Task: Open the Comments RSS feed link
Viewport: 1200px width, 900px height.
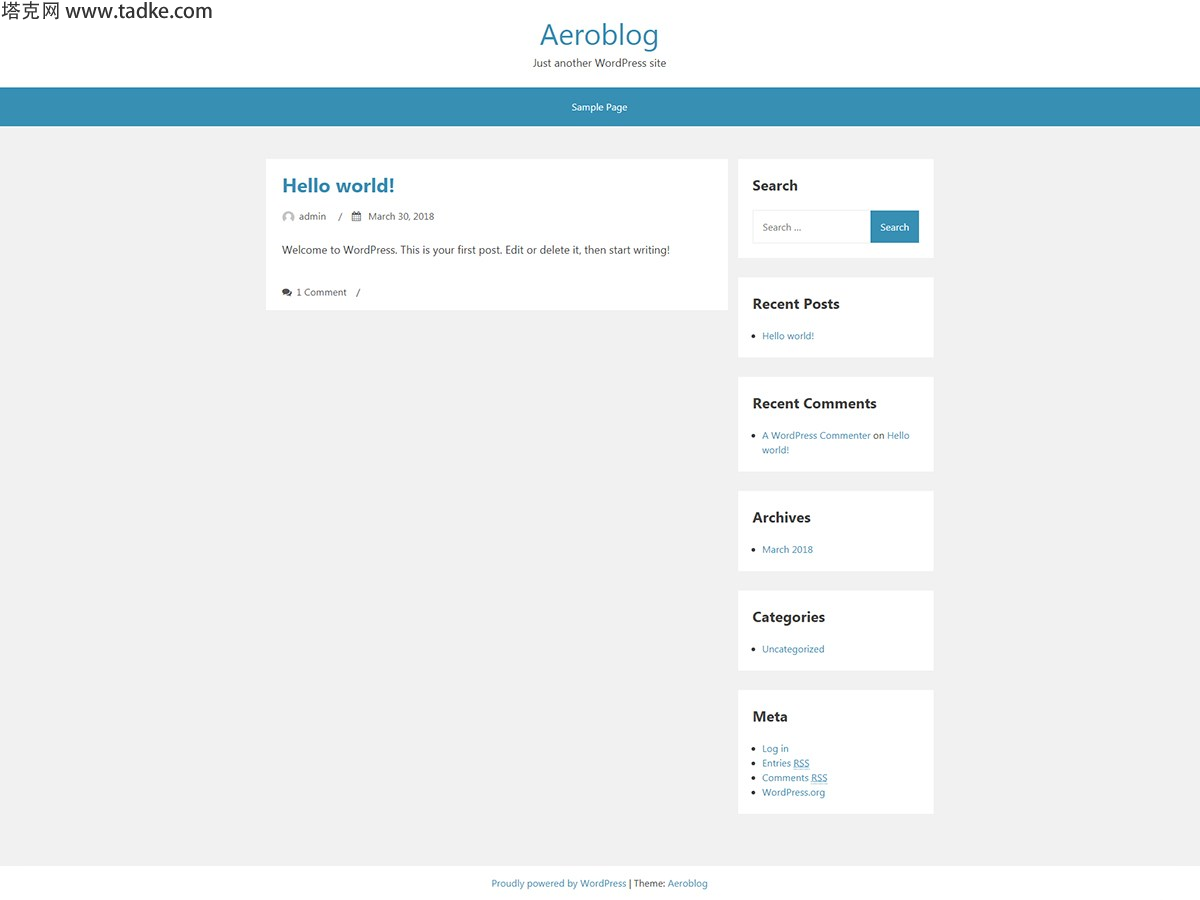Action: click(x=794, y=778)
